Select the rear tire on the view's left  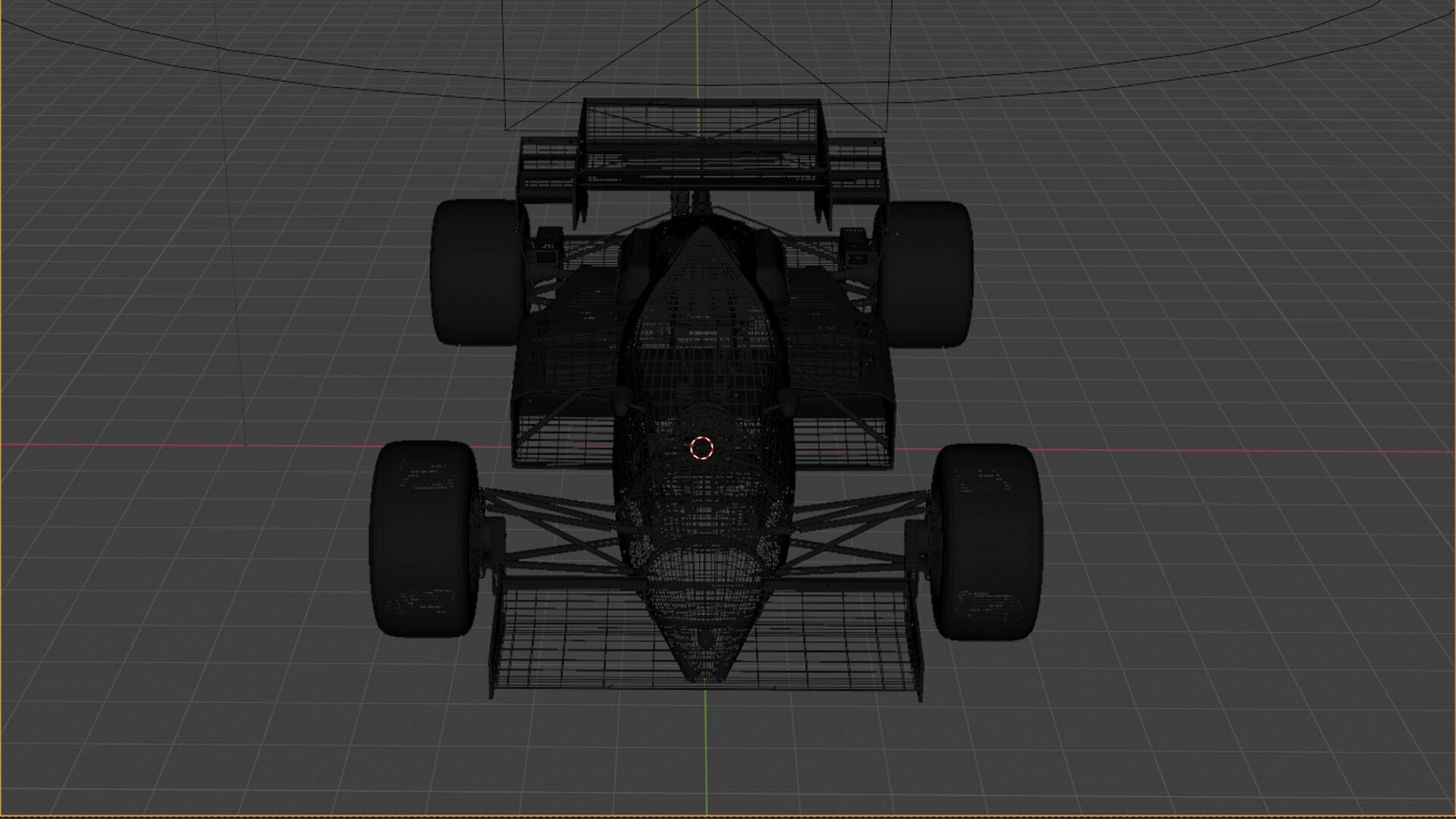478,273
